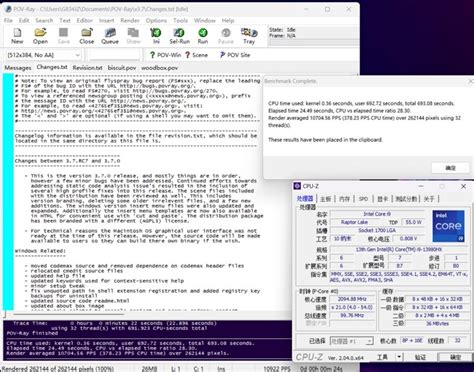The width and height of the screenshot is (474, 372).
Task: Open POV-Win help icon
Action: [x=165, y=55]
